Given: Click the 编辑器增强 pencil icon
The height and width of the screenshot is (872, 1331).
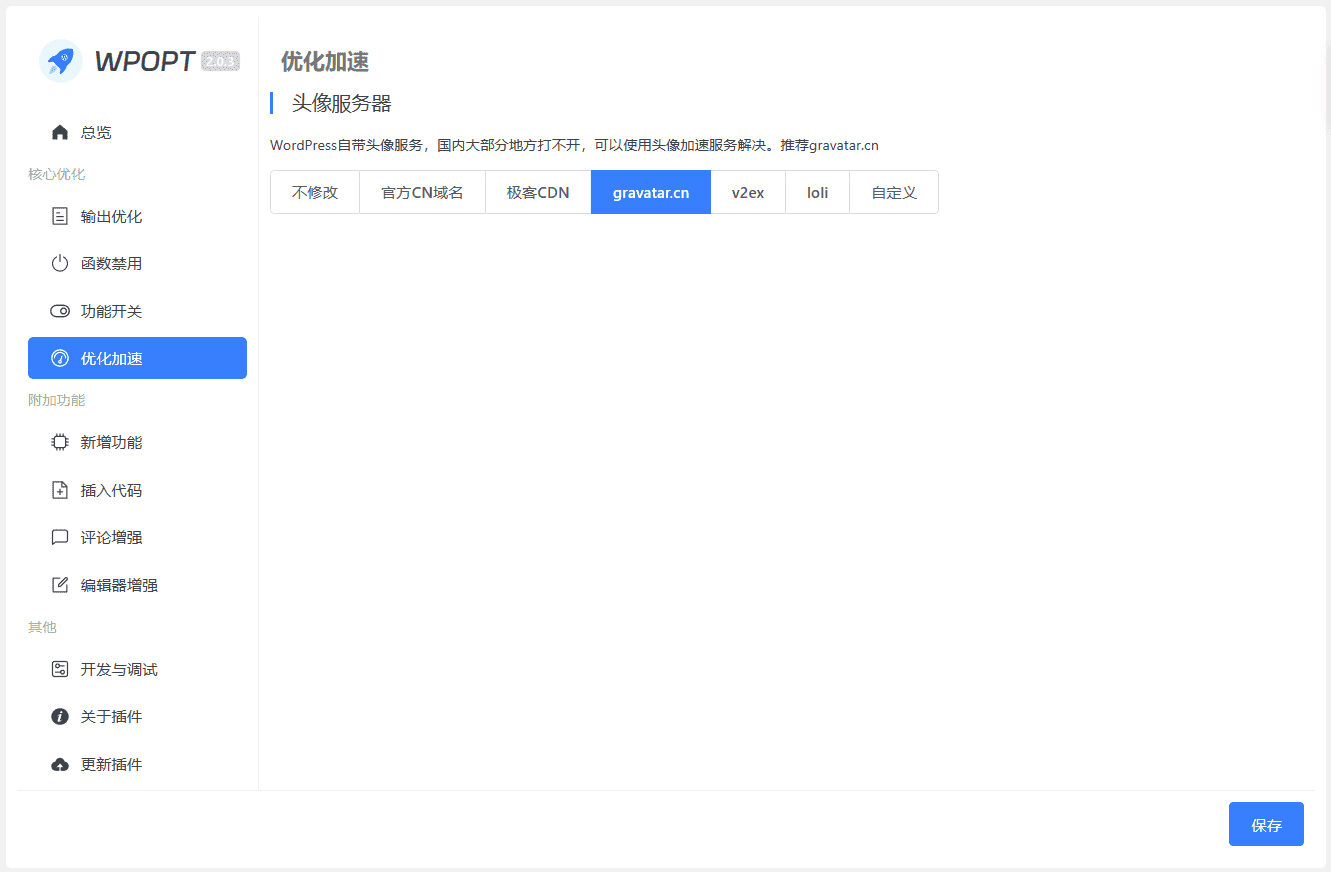Looking at the screenshot, I should tap(60, 584).
